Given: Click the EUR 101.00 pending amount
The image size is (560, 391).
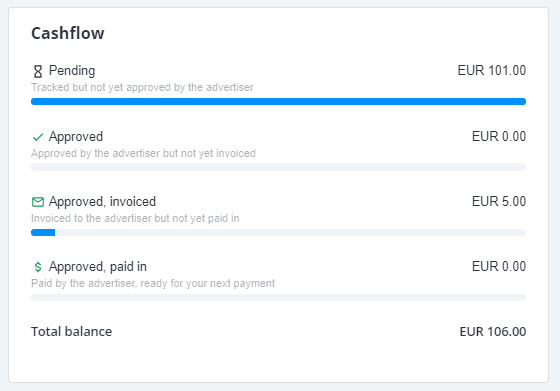Looking at the screenshot, I should pyautogui.click(x=491, y=70).
